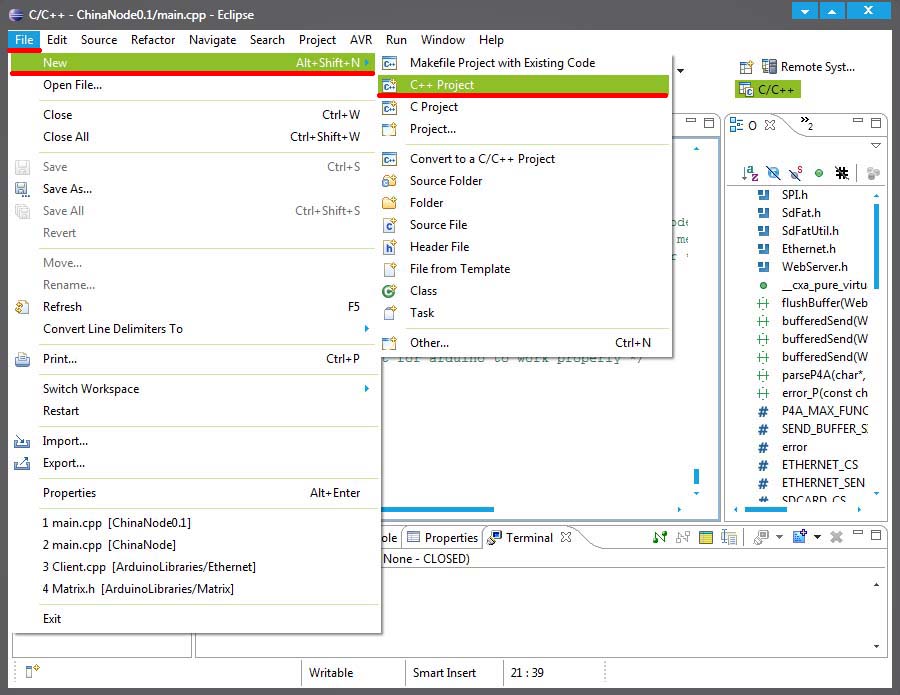
Task: Choose Export... from File menu
Action: (x=194, y=463)
